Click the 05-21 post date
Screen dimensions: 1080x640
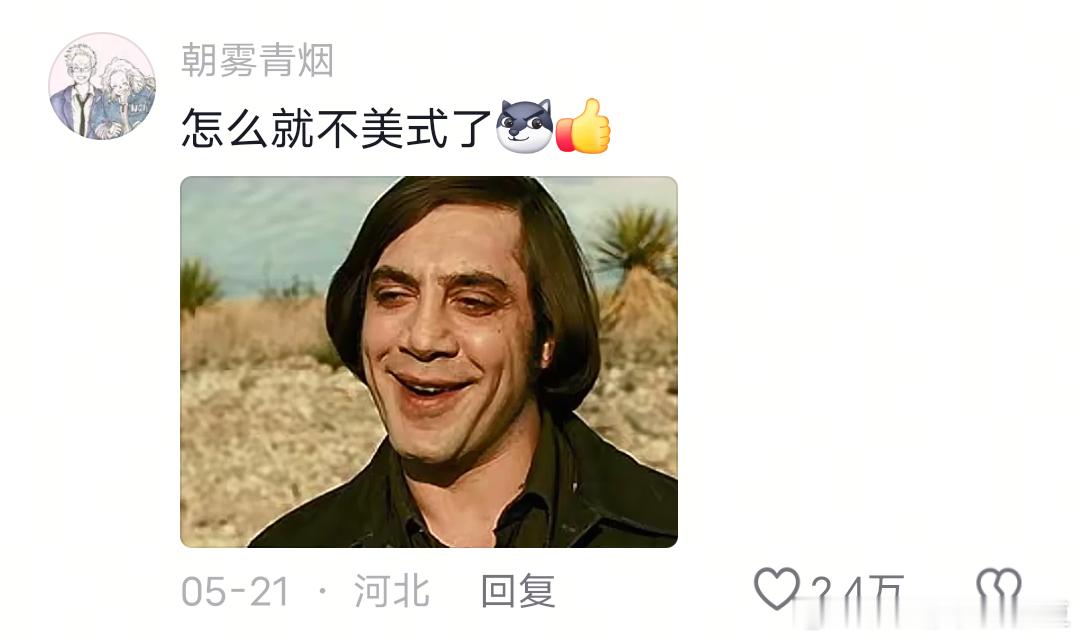click(x=235, y=592)
